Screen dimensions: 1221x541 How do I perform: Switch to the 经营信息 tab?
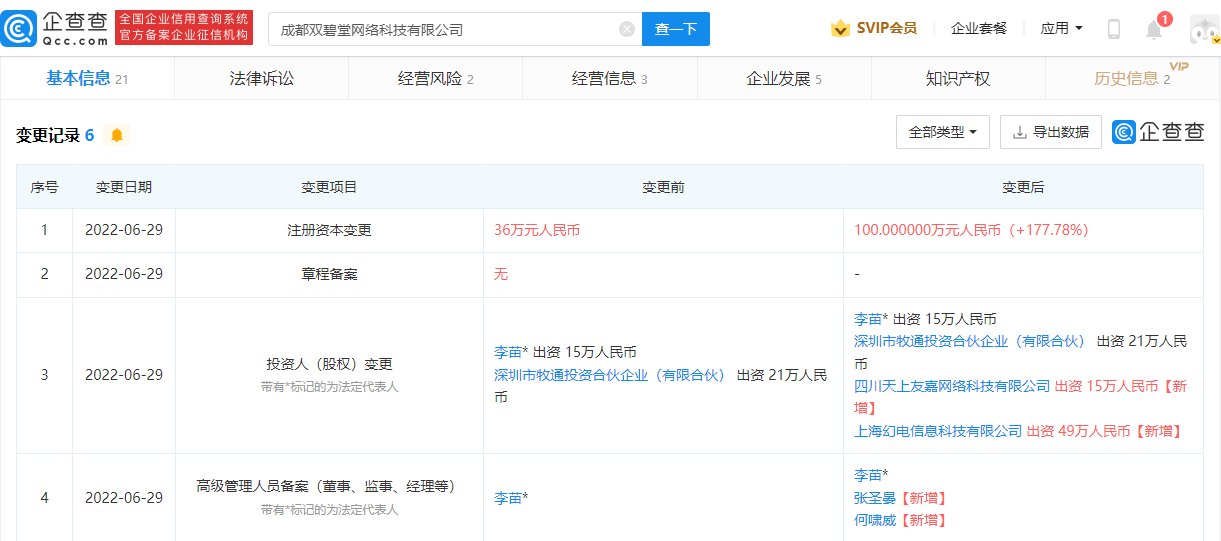[610, 78]
